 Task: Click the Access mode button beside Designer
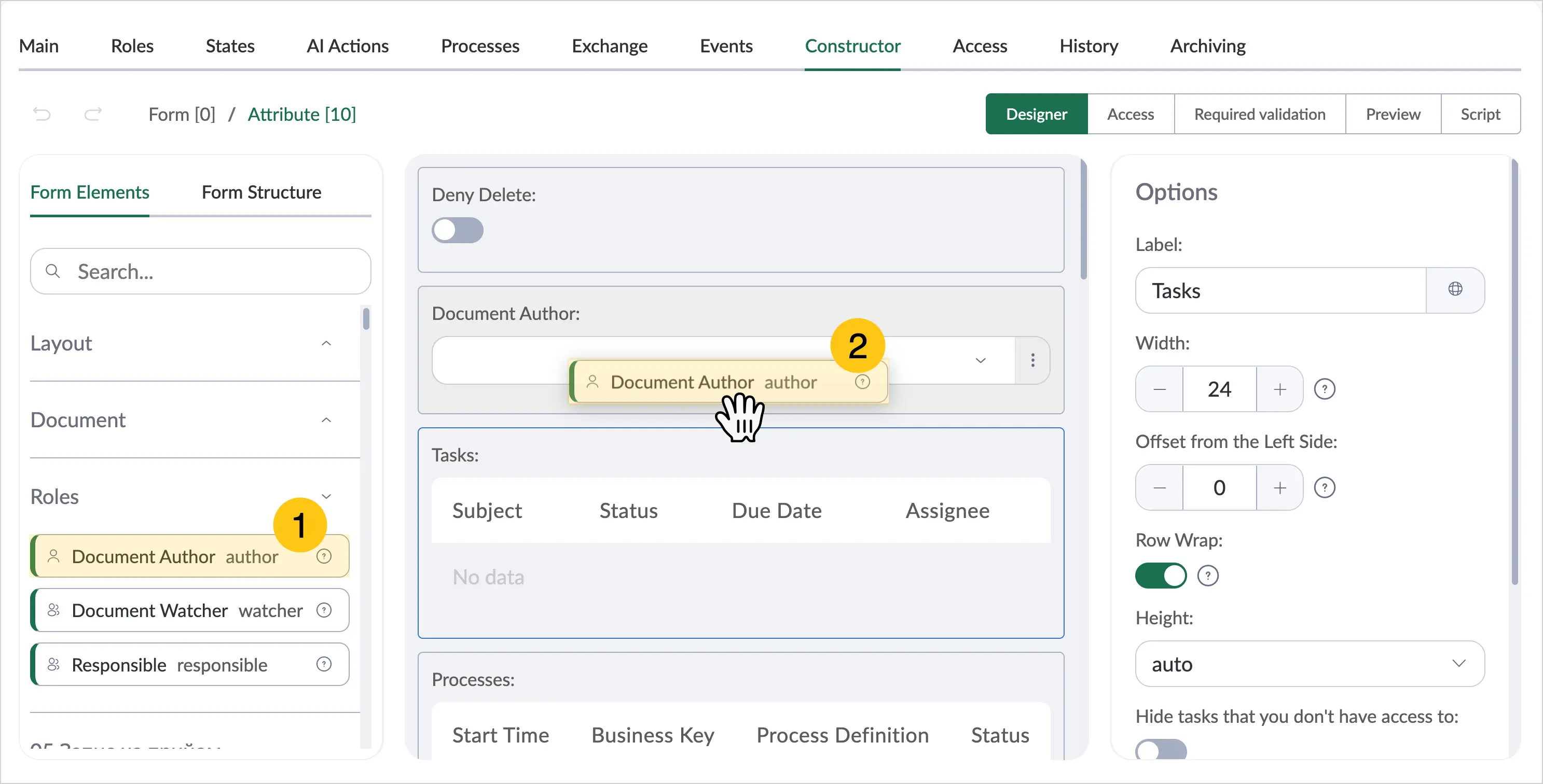(x=1131, y=114)
